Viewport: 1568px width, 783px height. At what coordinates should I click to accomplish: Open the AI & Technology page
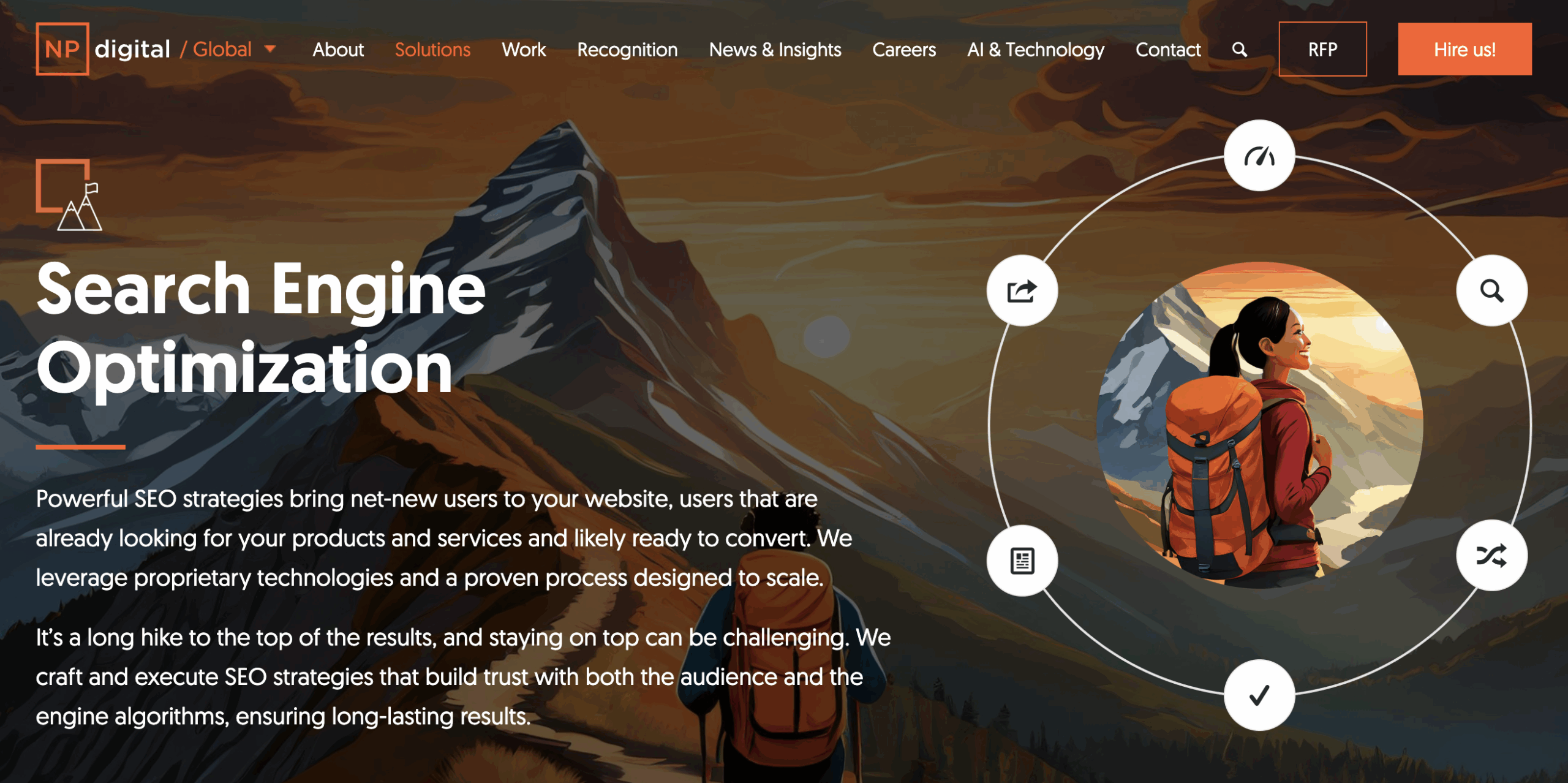[x=1035, y=50]
